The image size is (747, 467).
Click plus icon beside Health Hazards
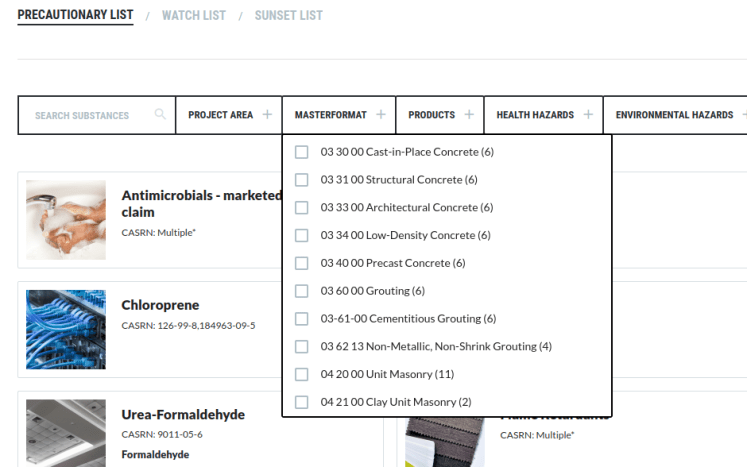pyautogui.click(x=588, y=115)
